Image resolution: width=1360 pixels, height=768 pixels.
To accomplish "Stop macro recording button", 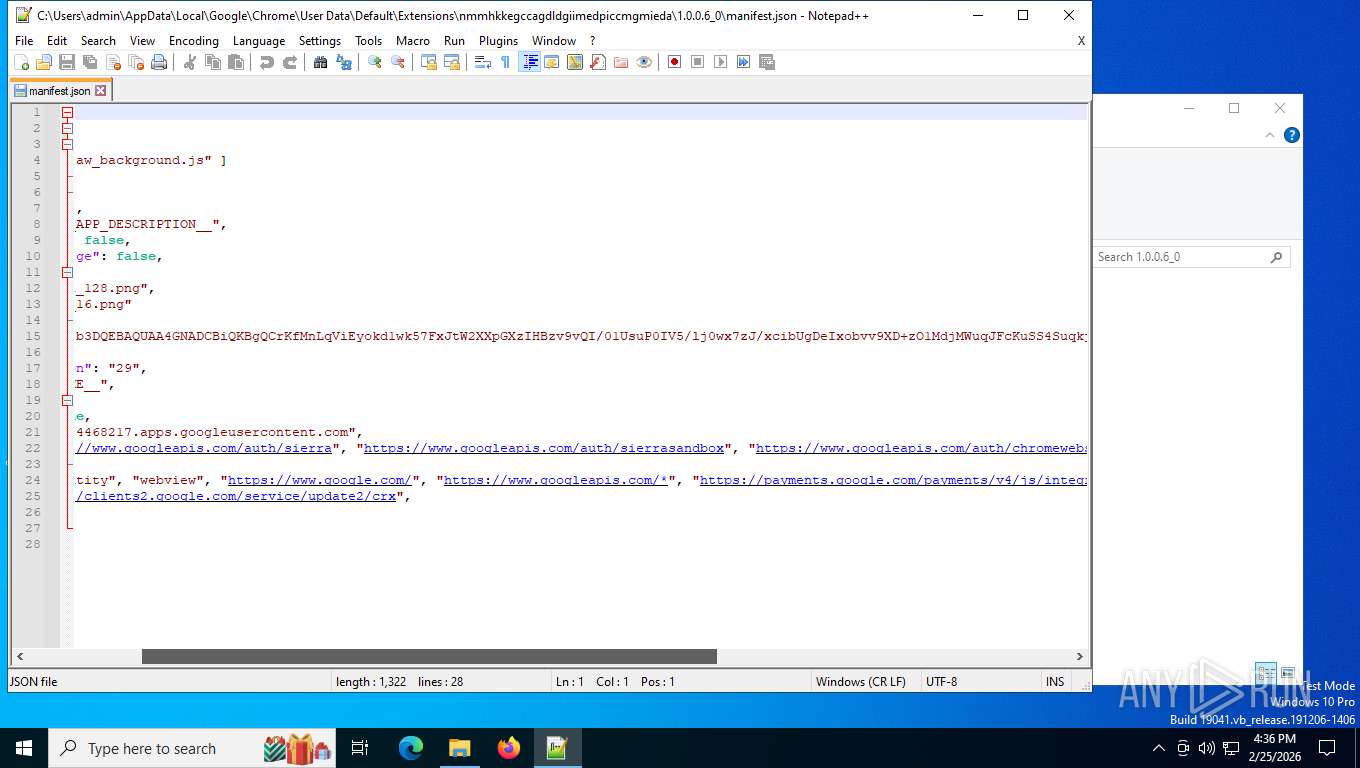I will click(x=697, y=62).
